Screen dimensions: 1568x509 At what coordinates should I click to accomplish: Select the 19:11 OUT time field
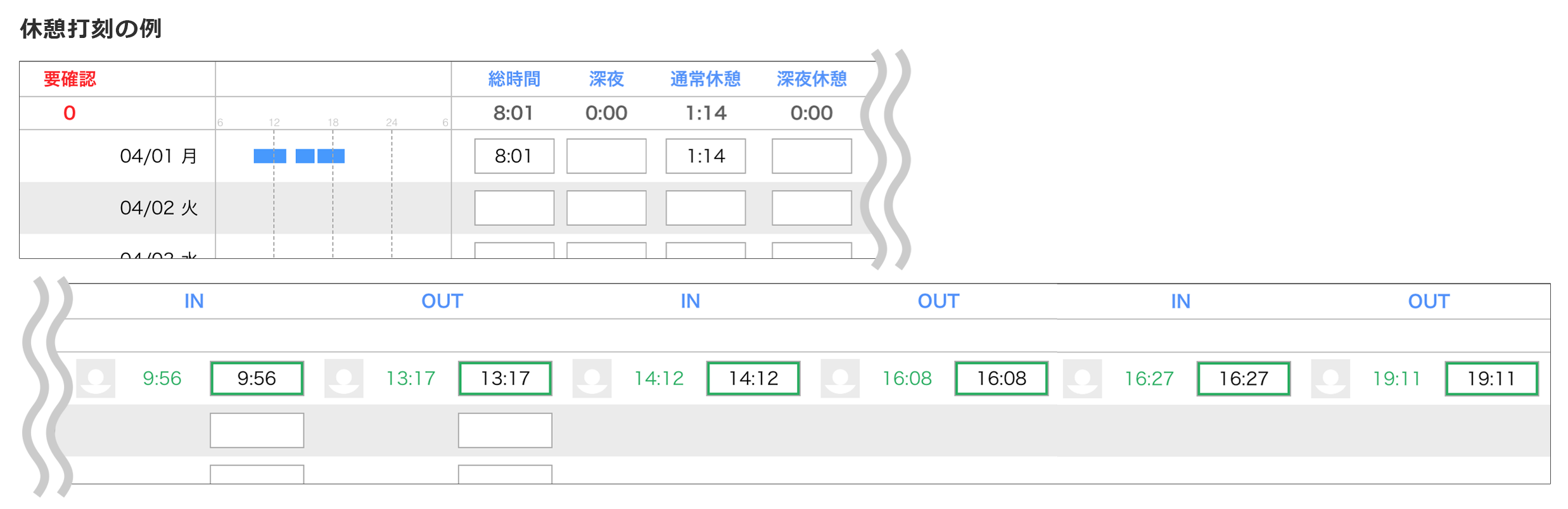tap(1491, 379)
